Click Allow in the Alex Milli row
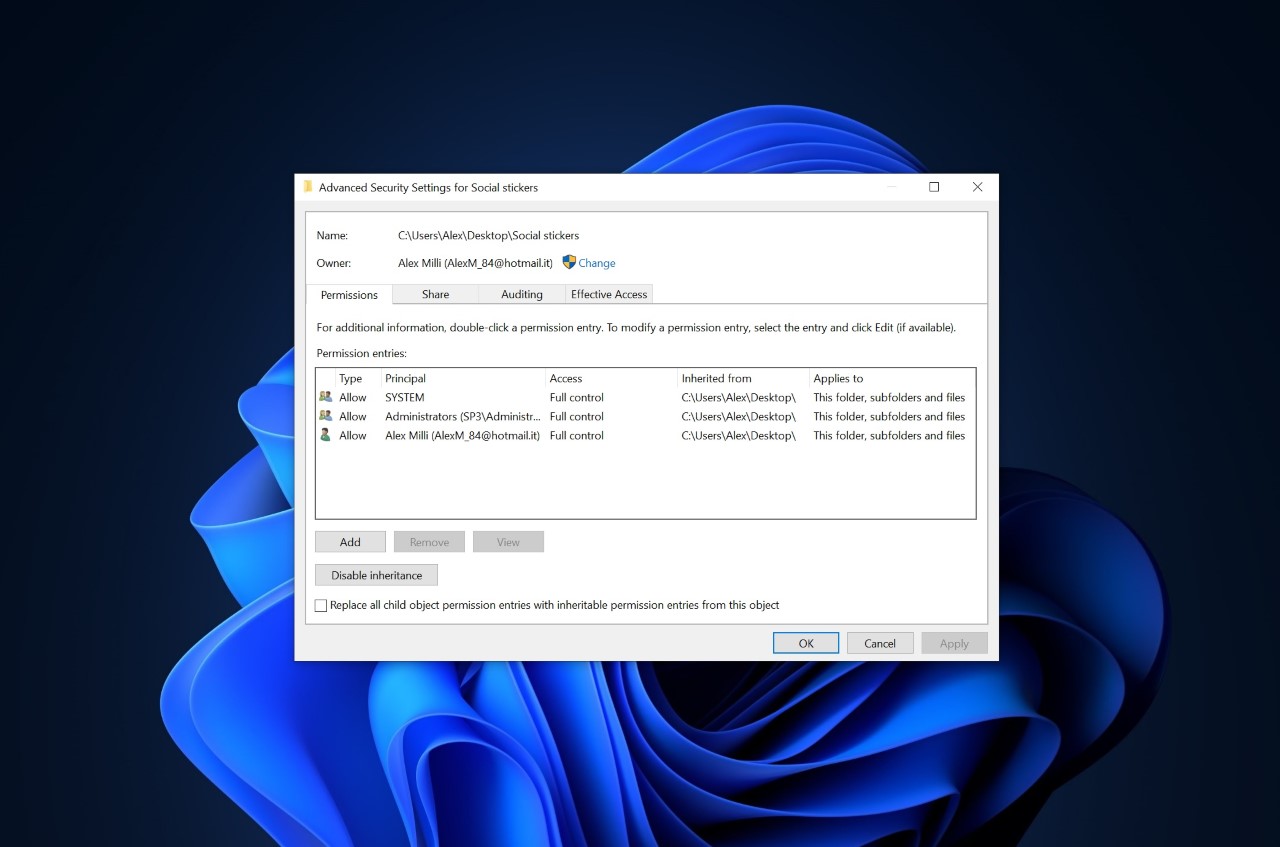Viewport: 1280px width, 847px height. [x=353, y=435]
